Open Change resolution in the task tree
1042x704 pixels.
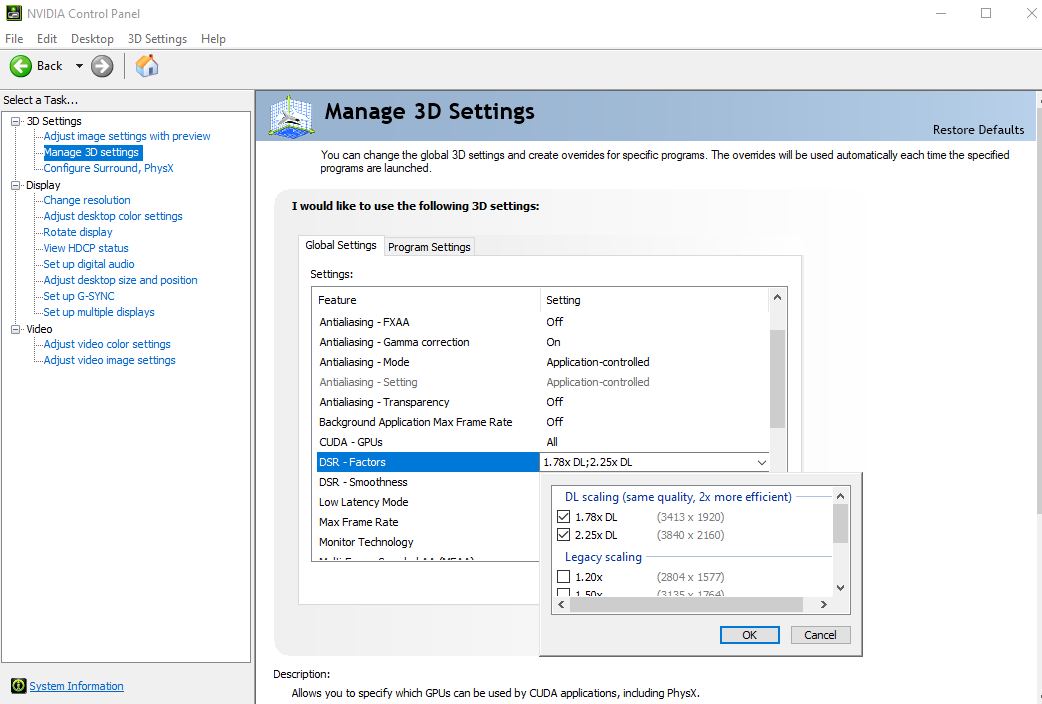[87, 200]
